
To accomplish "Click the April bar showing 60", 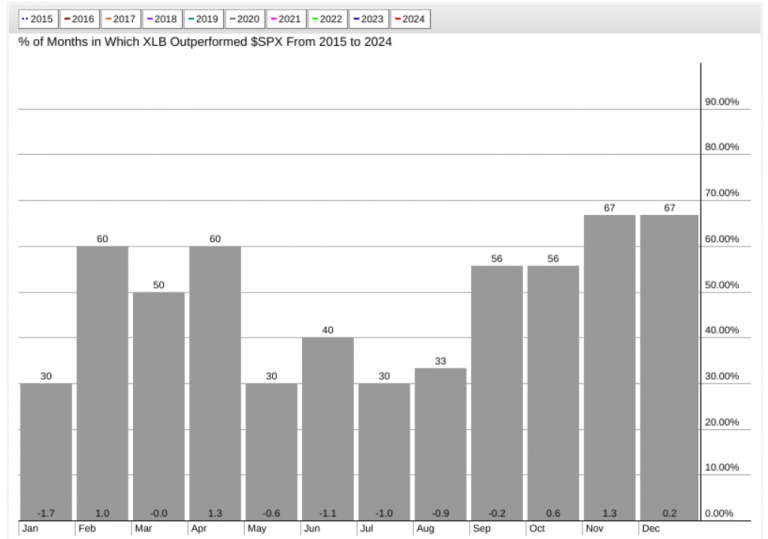I will coord(215,383).
